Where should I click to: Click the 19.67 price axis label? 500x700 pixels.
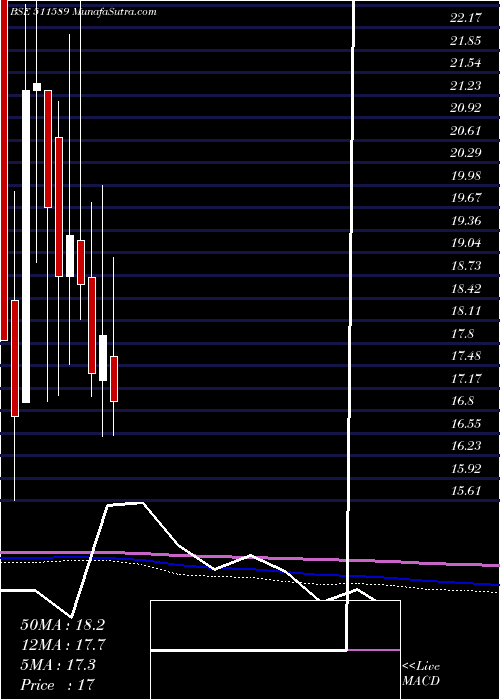pyautogui.click(x=466, y=198)
